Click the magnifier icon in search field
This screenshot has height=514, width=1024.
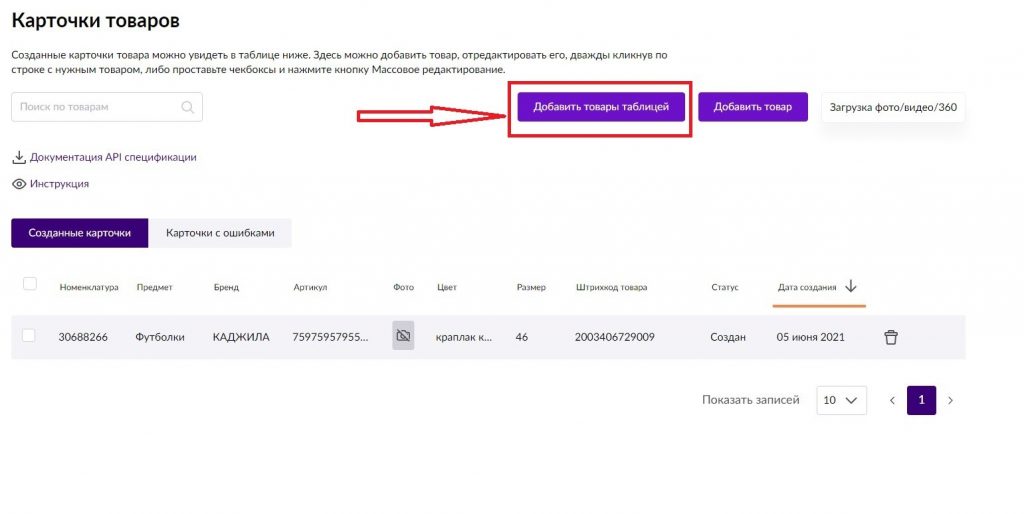187,107
